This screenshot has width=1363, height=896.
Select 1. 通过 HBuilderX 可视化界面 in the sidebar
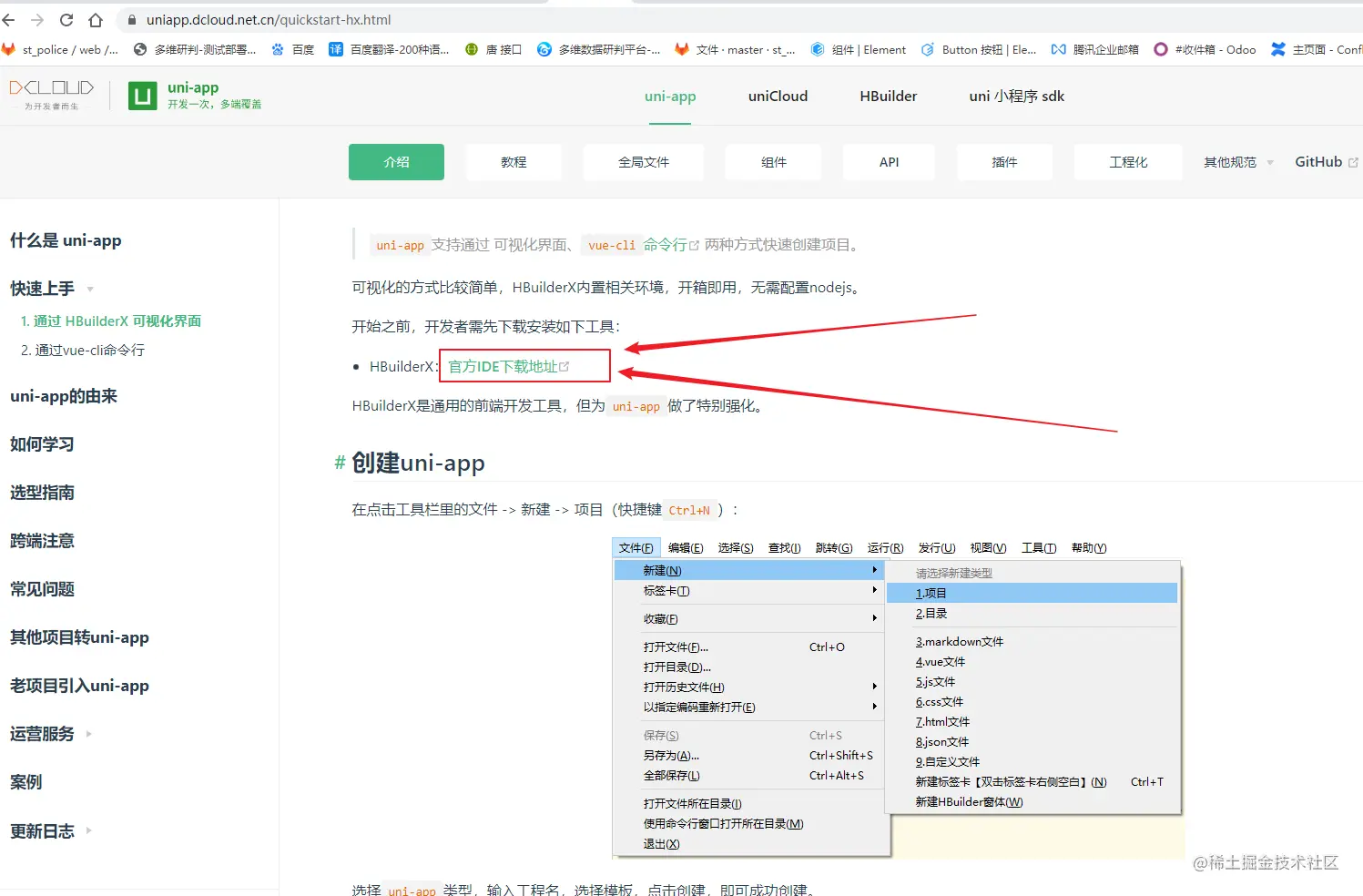pos(111,321)
